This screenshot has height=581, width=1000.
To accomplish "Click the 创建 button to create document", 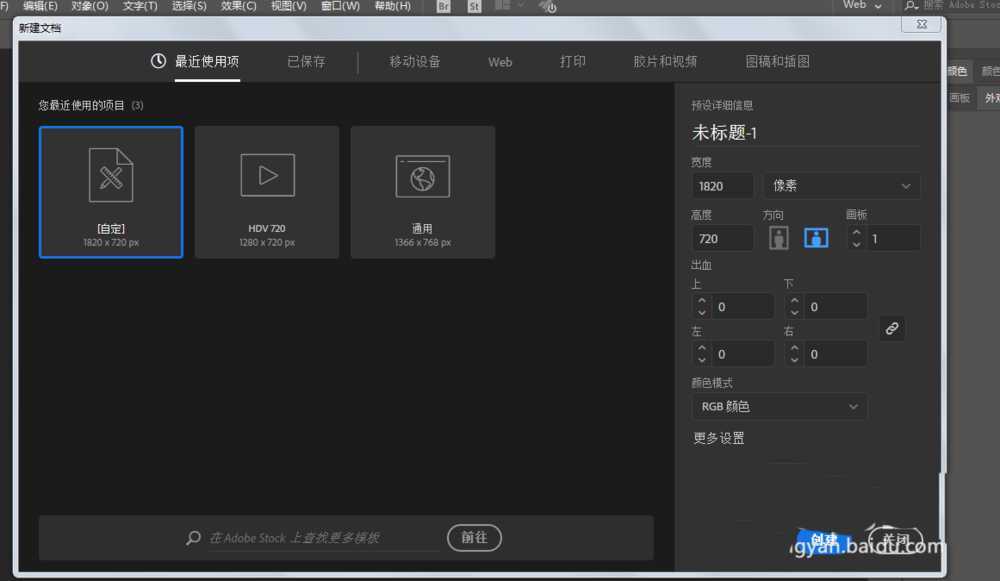I will pyautogui.click(x=826, y=538).
